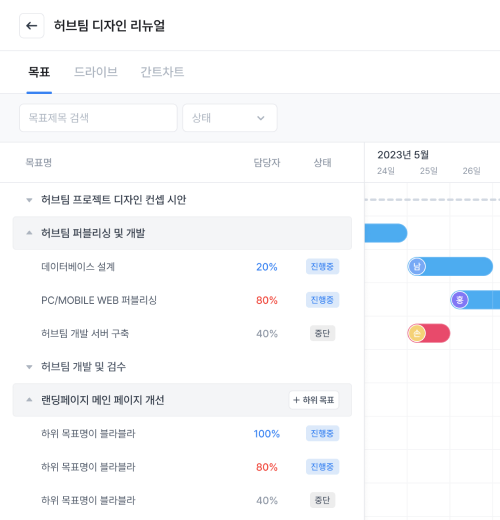Click the yellow 손 avatar on red bar
The height and width of the screenshot is (520, 500).
[417, 333]
